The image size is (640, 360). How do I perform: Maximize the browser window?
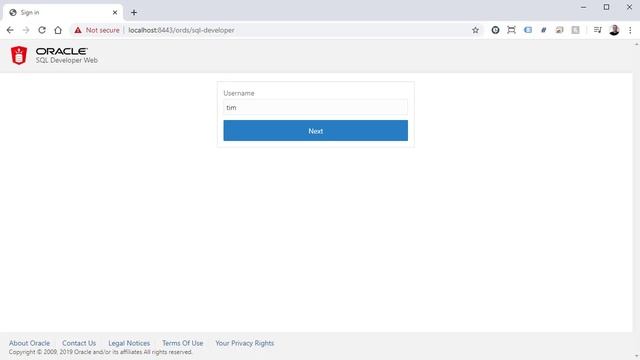click(607, 7)
